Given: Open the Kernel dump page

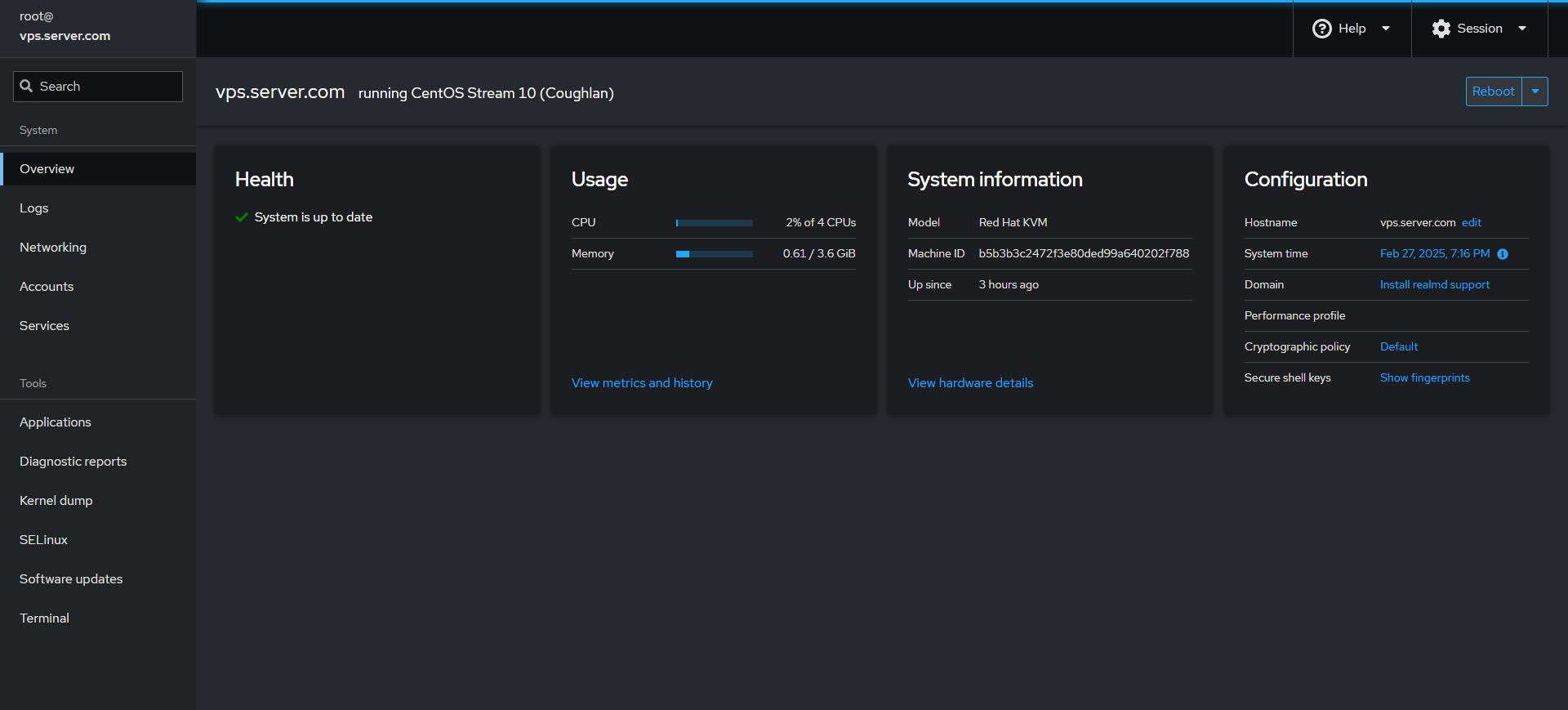Looking at the screenshot, I should 98,501.
